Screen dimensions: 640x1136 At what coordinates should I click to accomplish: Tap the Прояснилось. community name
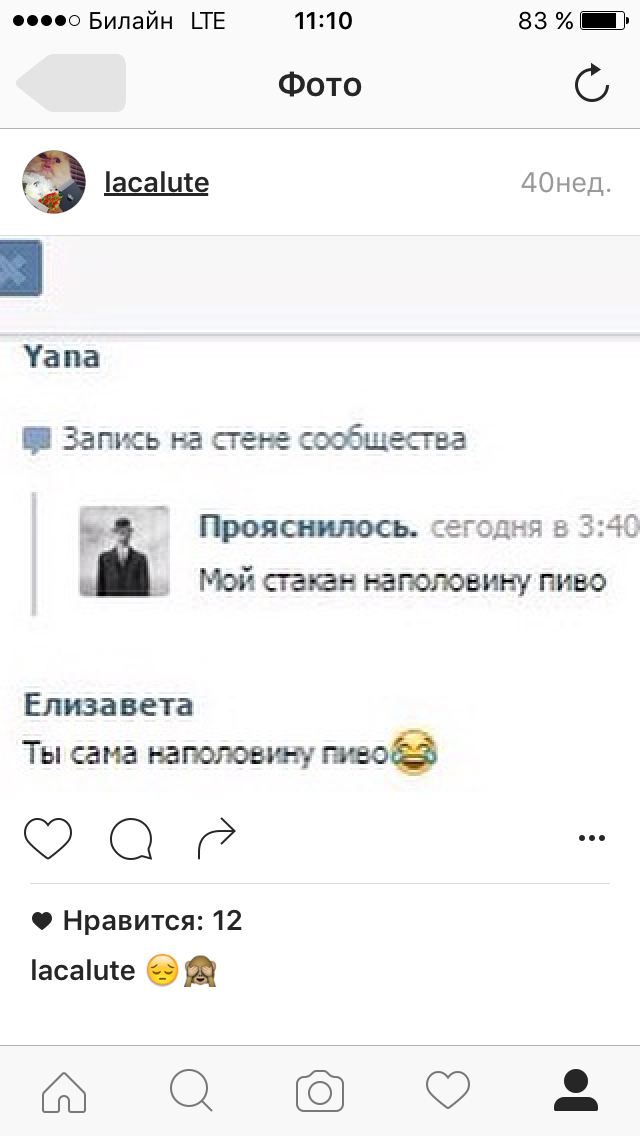coord(308,527)
